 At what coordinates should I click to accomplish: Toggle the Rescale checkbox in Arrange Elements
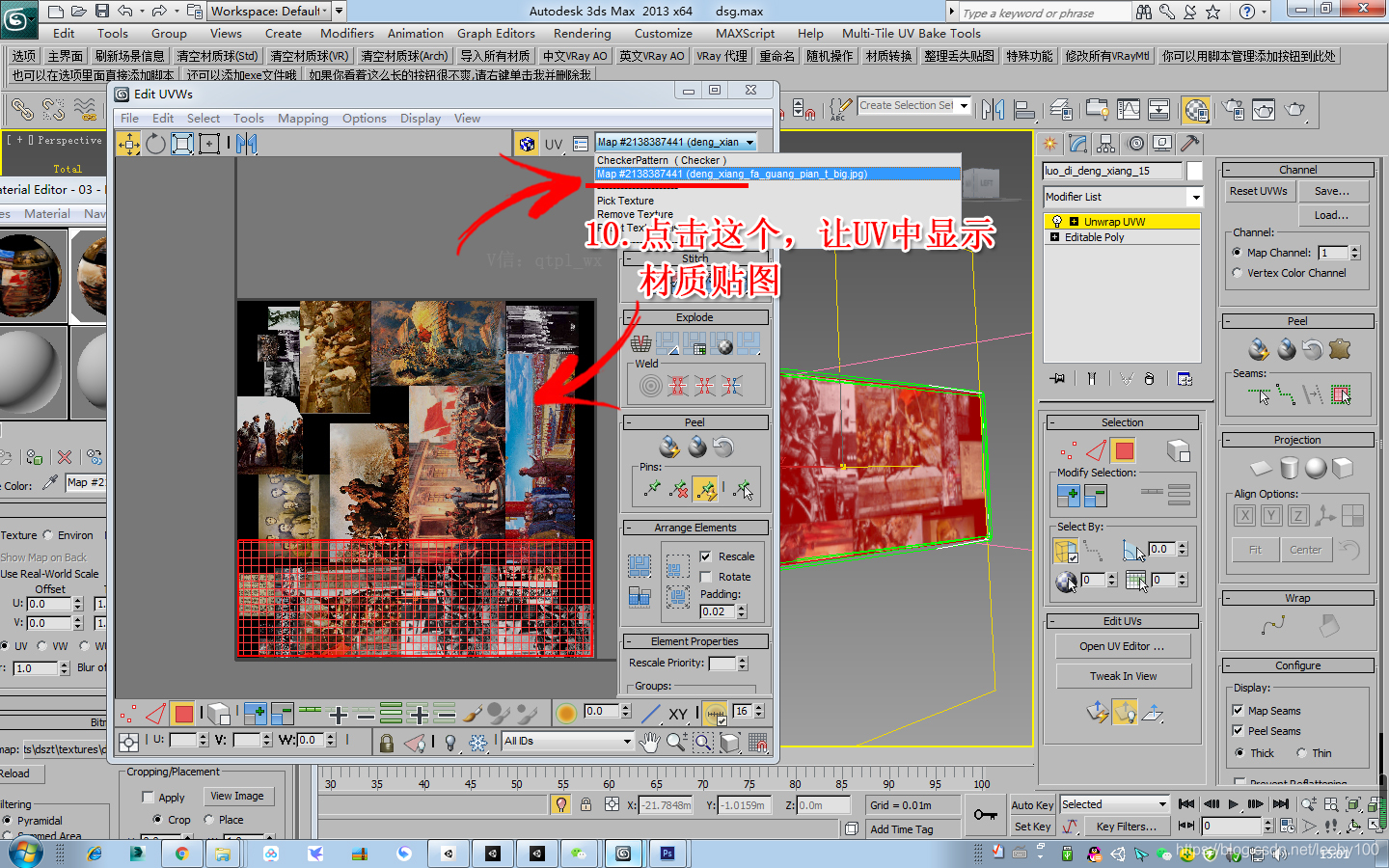[705, 556]
